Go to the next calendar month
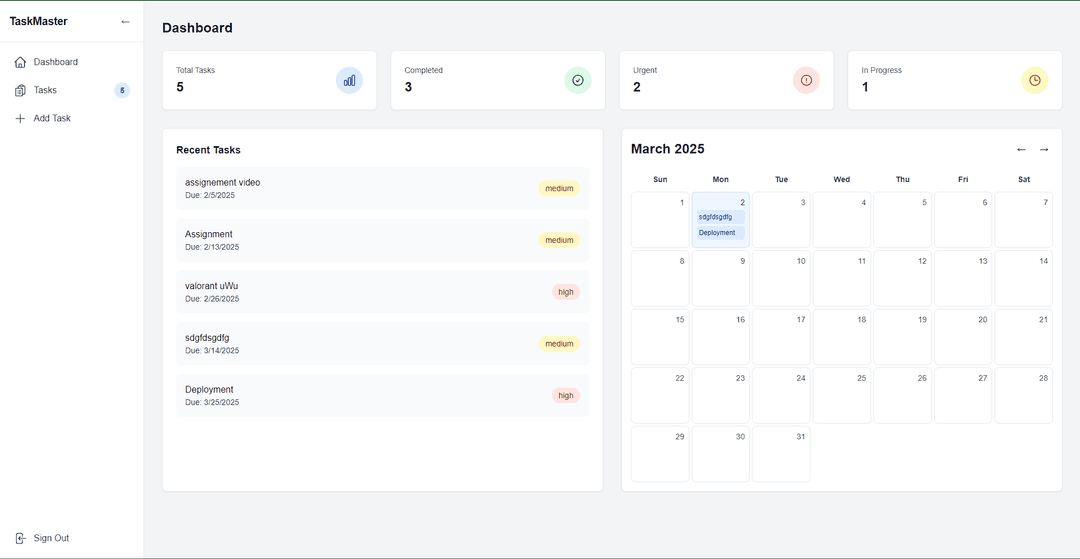This screenshot has width=1080, height=559. (x=1044, y=149)
